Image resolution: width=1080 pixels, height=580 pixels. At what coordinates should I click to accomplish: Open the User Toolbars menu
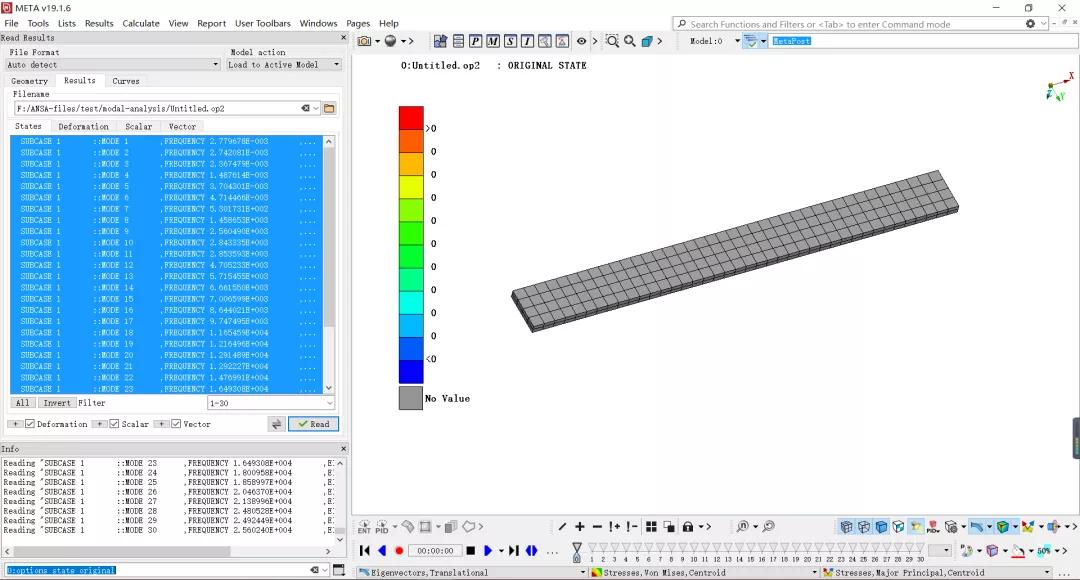[262, 23]
